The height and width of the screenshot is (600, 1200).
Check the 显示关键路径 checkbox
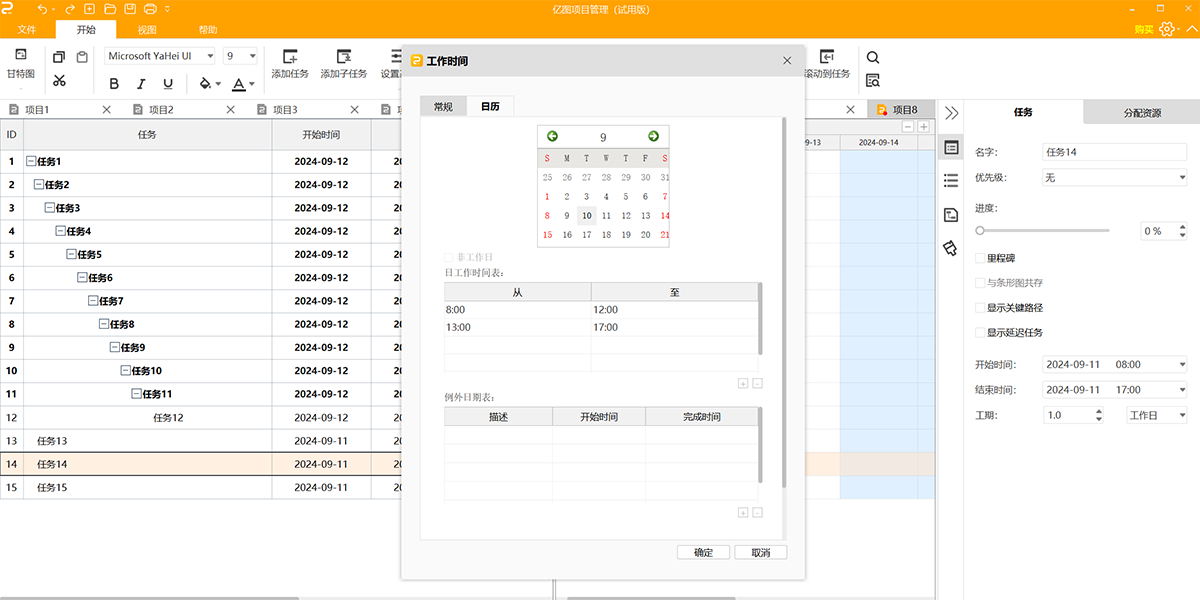(x=981, y=308)
